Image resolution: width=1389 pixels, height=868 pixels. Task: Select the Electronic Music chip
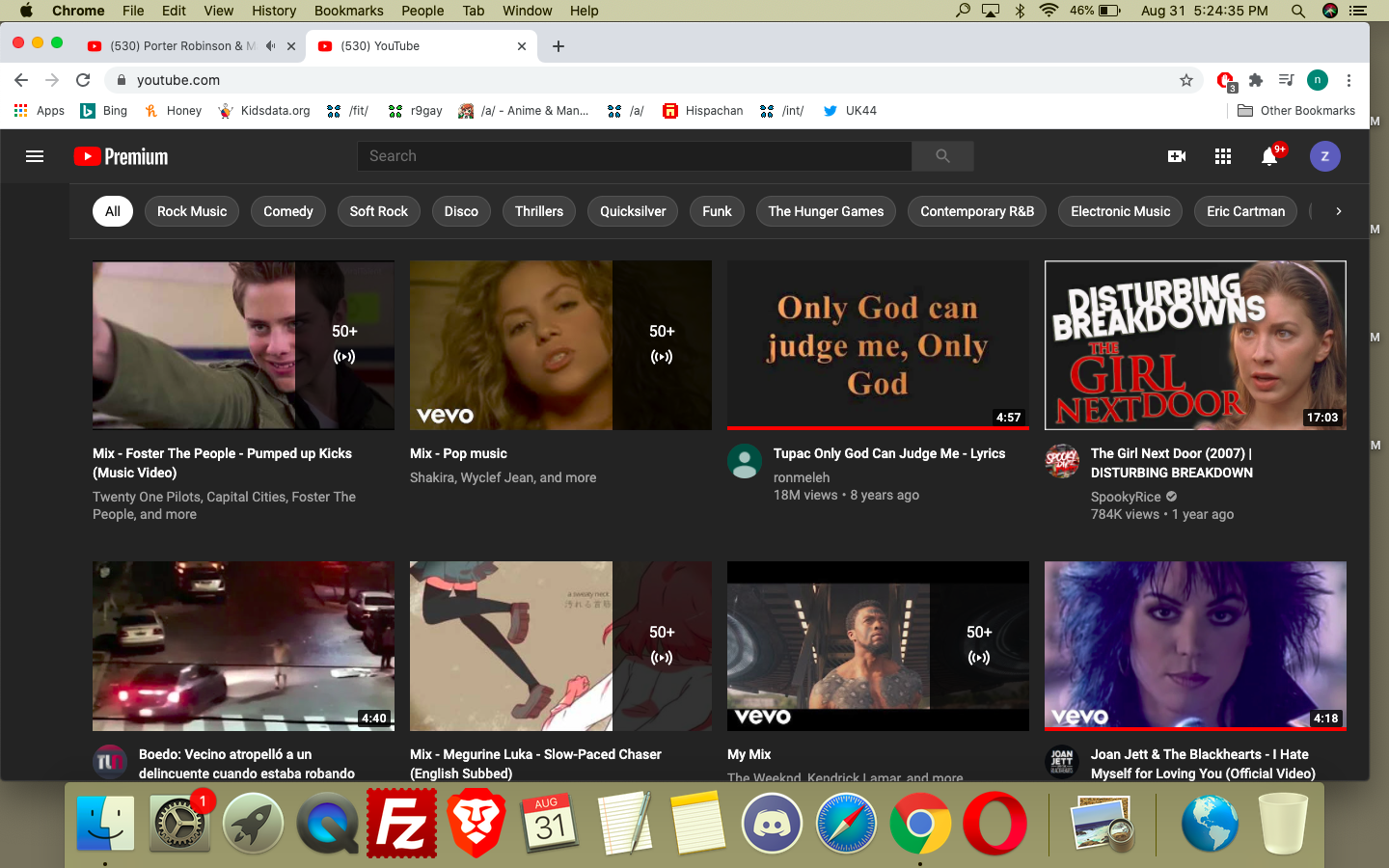[1120, 211]
